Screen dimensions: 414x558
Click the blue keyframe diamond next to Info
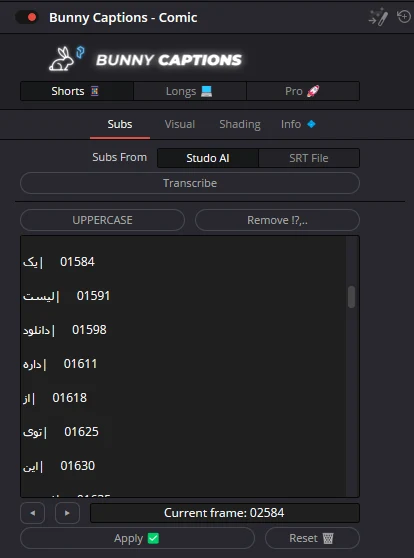click(x=311, y=124)
